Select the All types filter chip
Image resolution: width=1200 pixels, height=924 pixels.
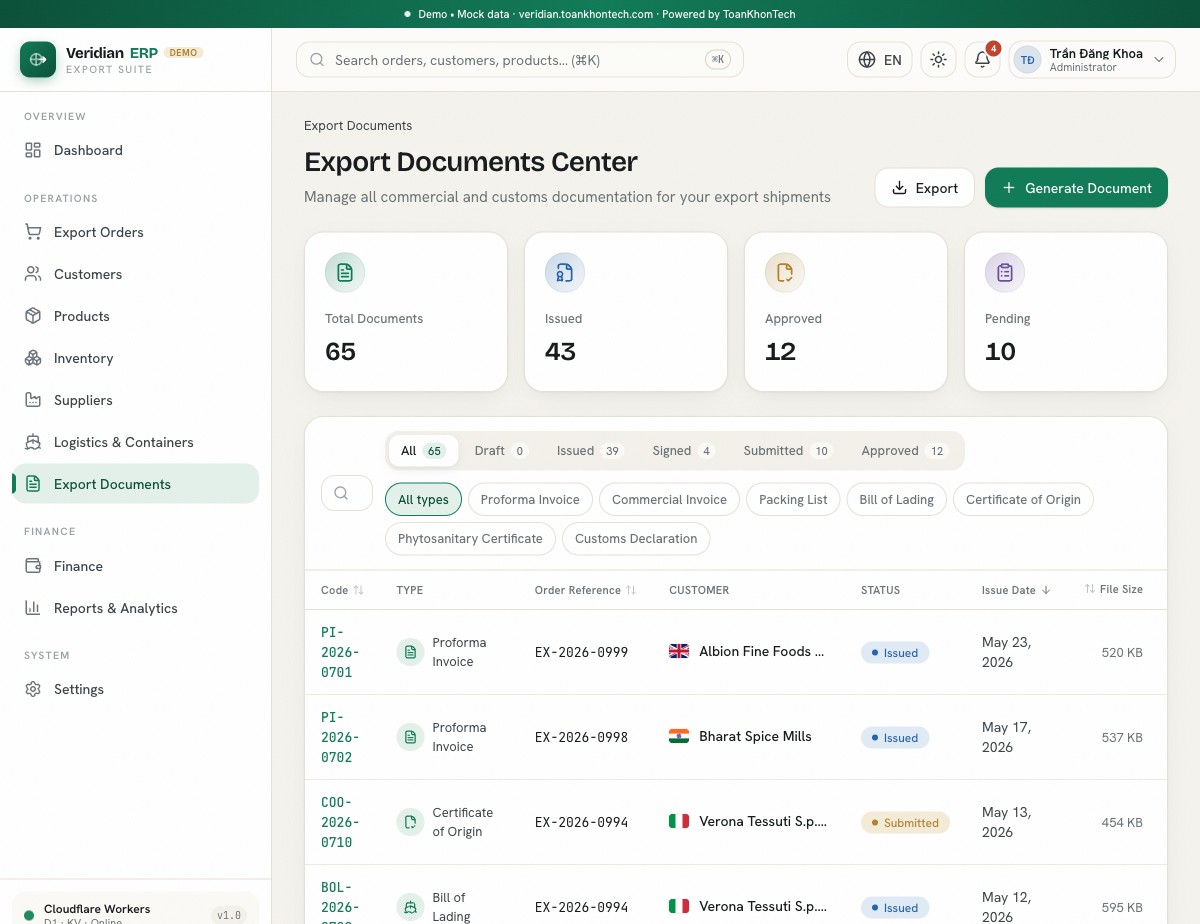point(423,500)
